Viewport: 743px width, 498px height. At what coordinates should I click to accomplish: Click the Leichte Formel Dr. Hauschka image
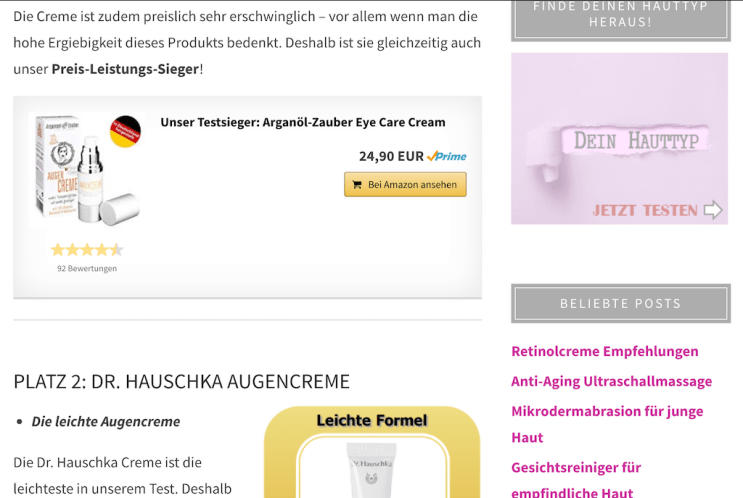tap(372, 452)
